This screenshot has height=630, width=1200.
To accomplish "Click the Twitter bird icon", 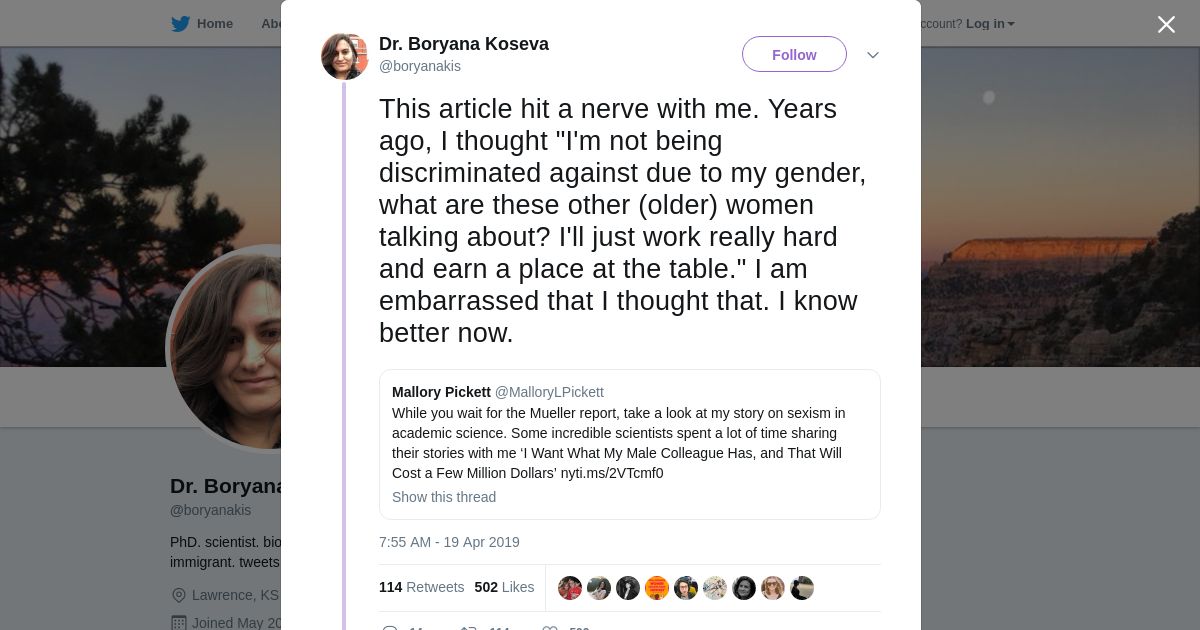I will 180,24.
